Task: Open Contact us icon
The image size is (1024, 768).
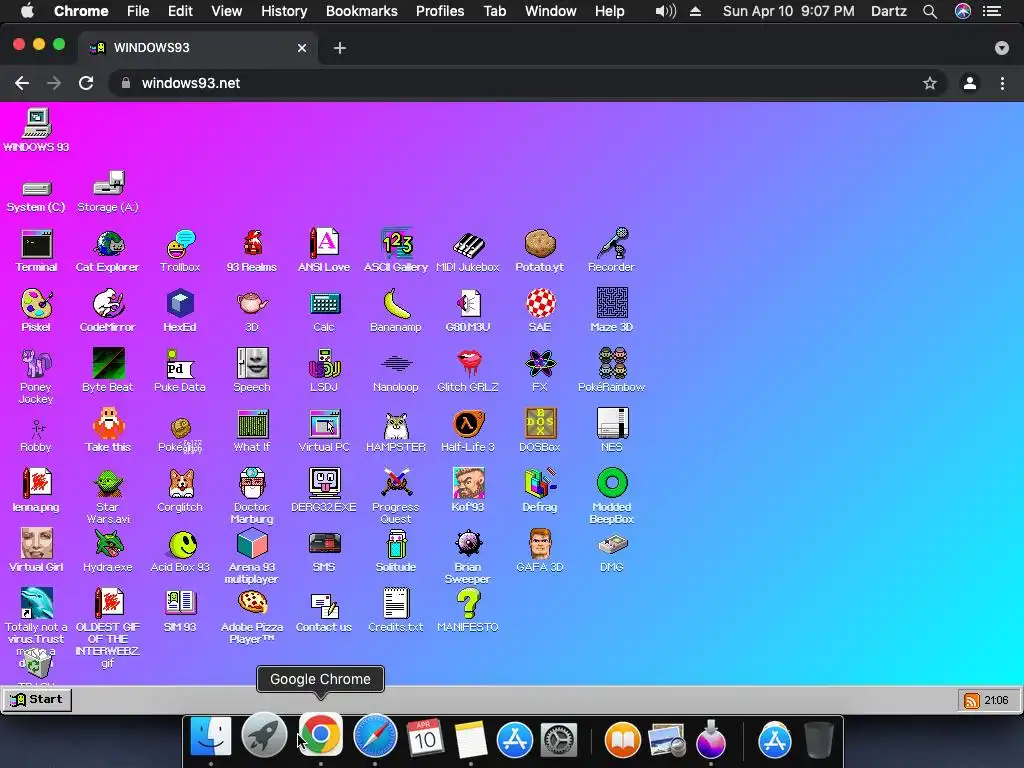Action: tap(324, 604)
